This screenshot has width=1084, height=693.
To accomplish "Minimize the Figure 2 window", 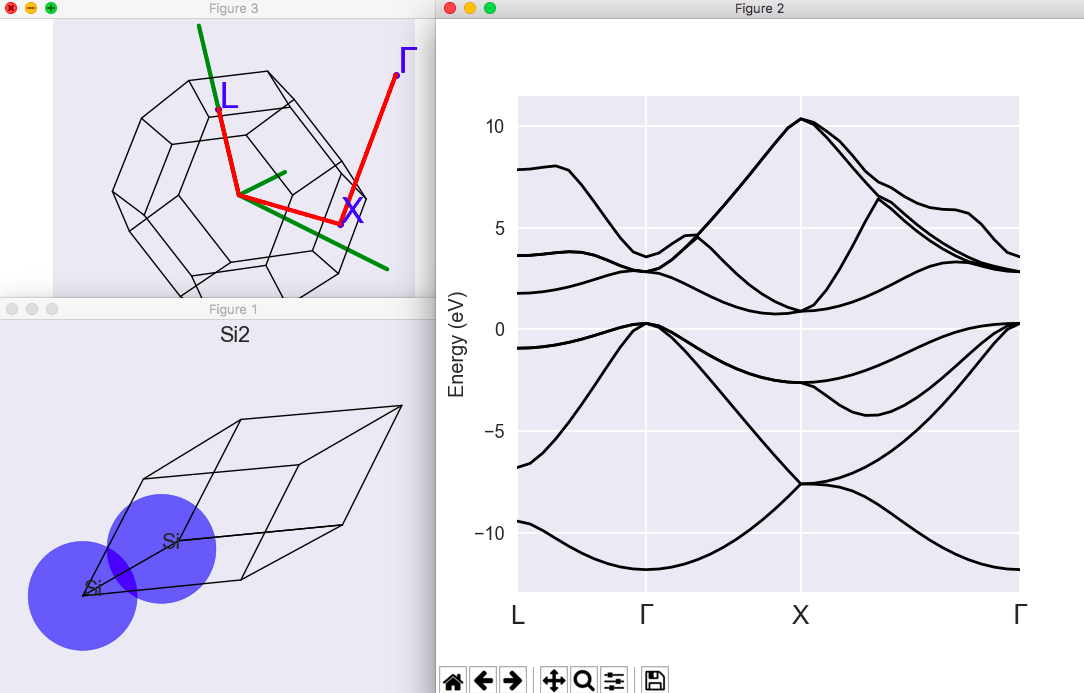I will (x=470, y=8).
